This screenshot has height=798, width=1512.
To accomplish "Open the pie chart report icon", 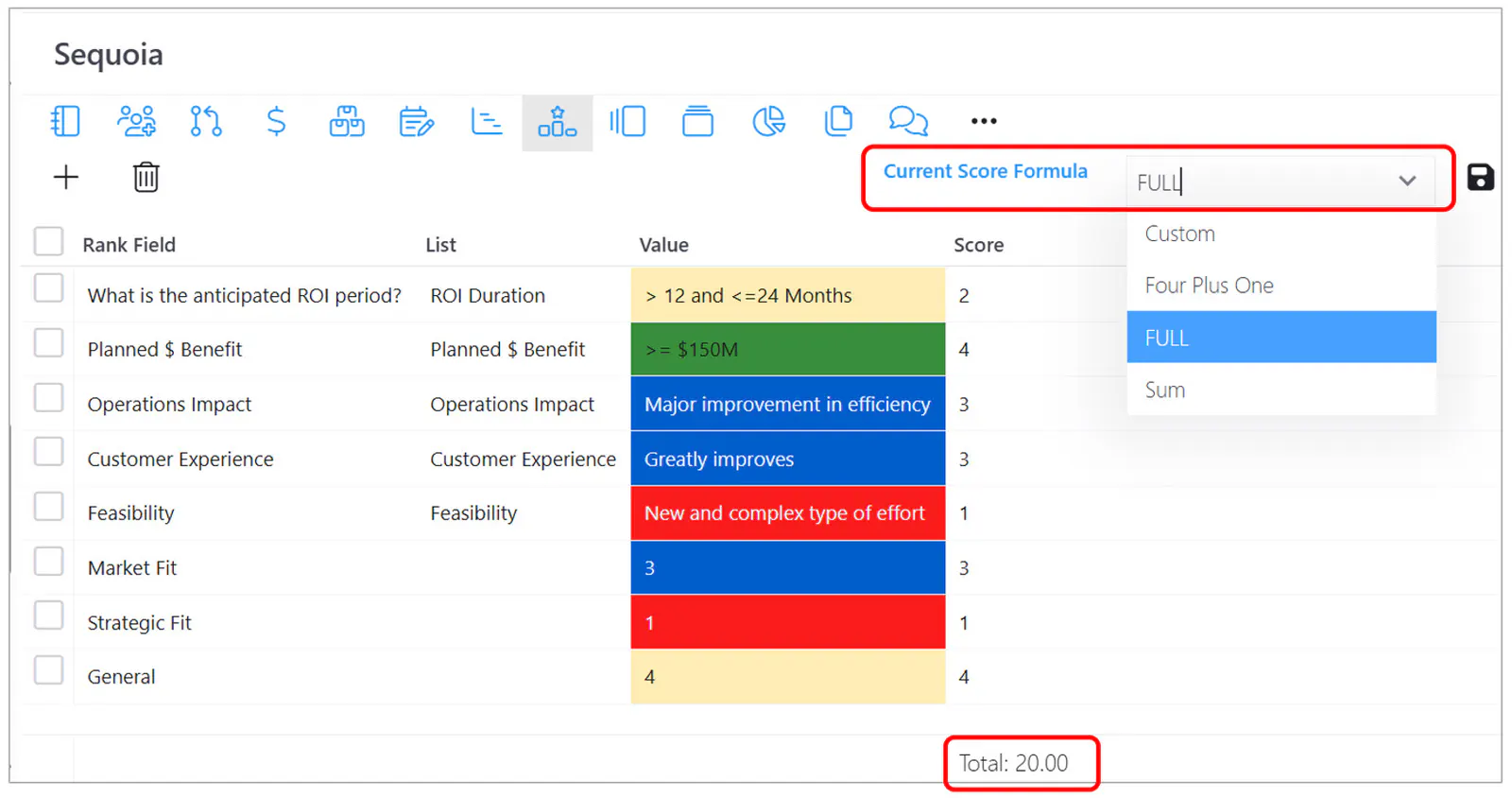I will click(x=768, y=122).
